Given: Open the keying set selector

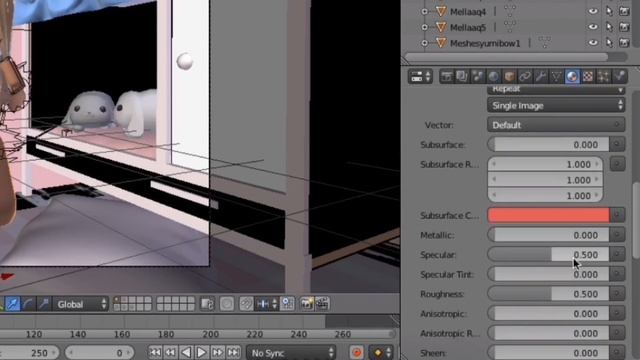Looking at the screenshot, I should [x=381, y=352].
